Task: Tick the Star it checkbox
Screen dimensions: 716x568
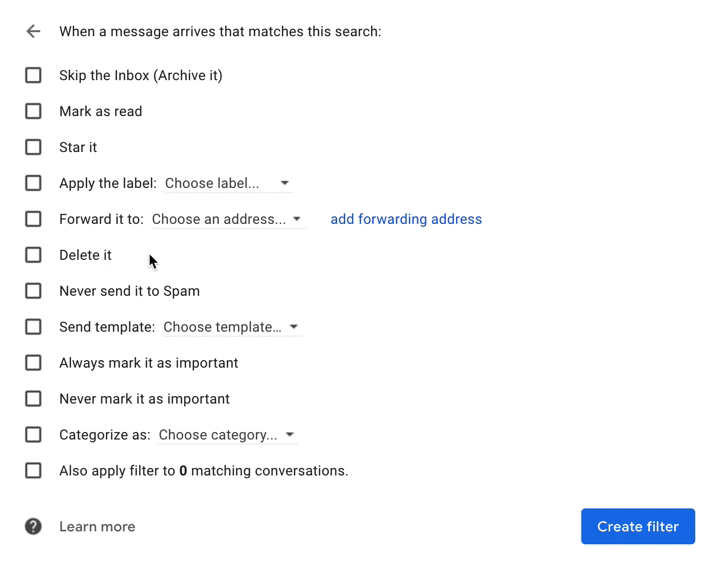Action: click(x=33, y=147)
